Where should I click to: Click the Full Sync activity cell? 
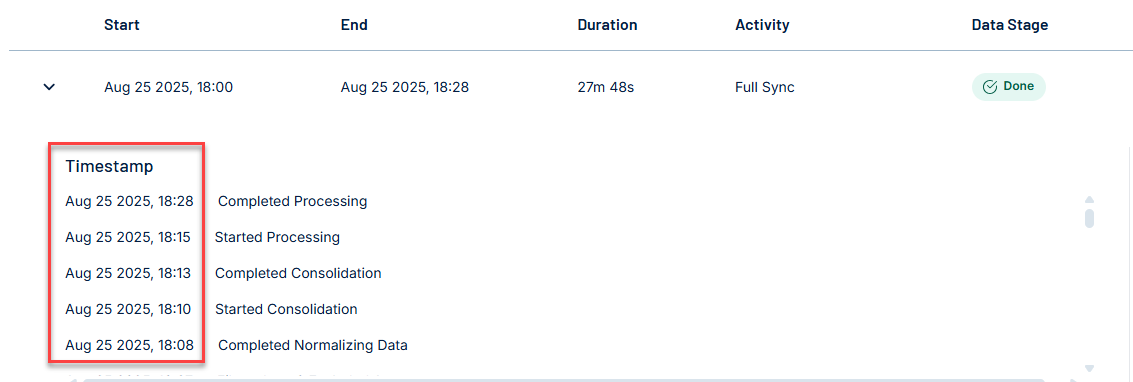click(x=765, y=87)
